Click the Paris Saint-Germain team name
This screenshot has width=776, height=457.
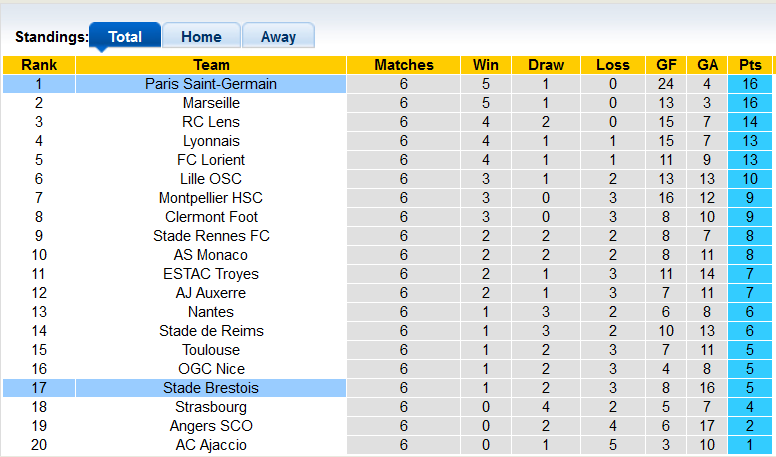211,84
